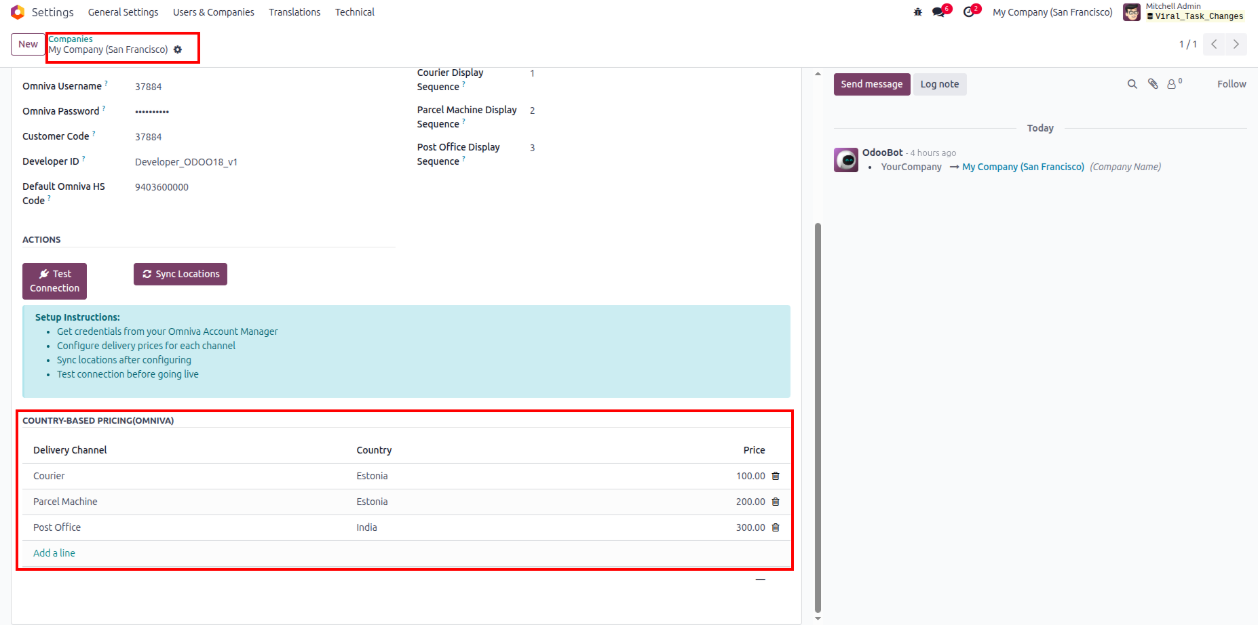Image resolution: width=1258 pixels, height=625 pixels.
Task: Delete the Courier Estonia pricing row
Action: tap(775, 476)
